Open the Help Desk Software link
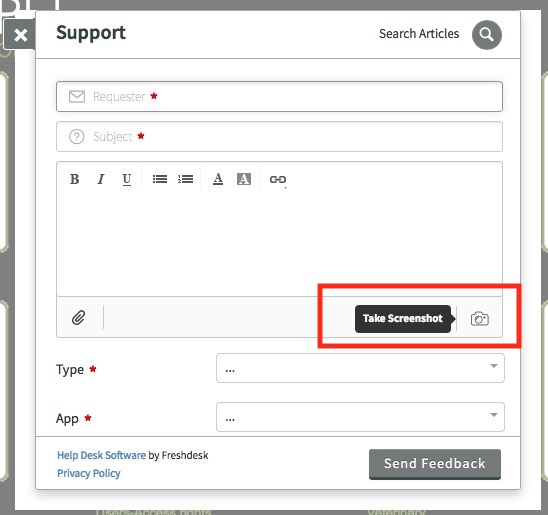Image resolution: width=548 pixels, height=515 pixels. (101, 455)
